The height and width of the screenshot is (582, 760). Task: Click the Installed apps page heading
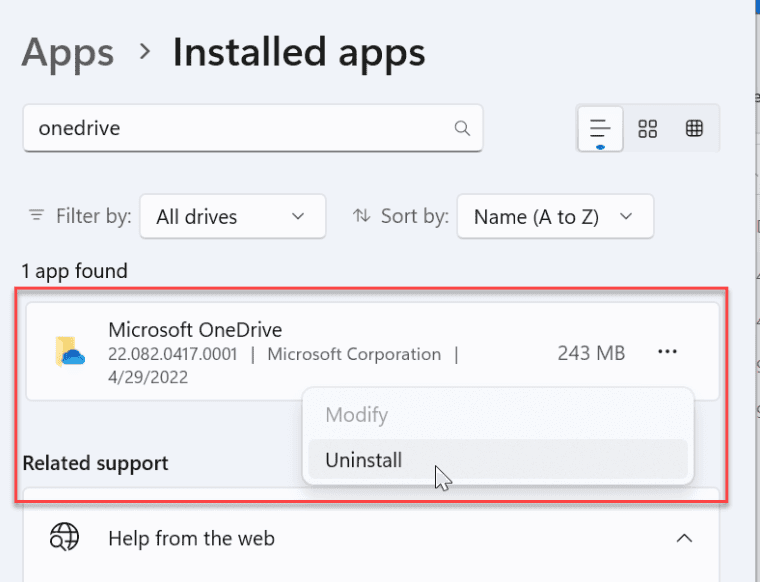(299, 52)
